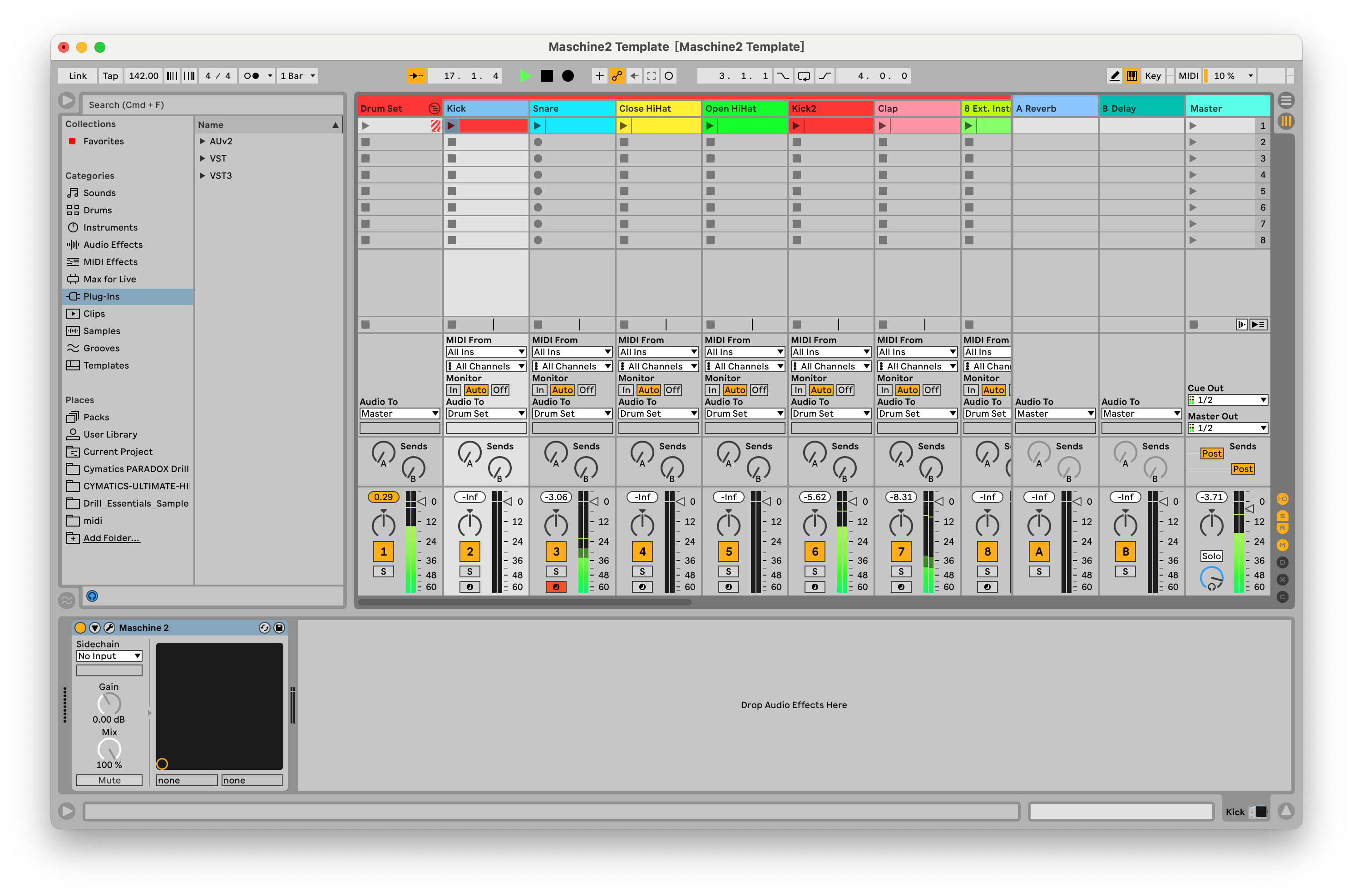Set Kick monitor to Off
Image resolution: width=1353 pixels, height=896 pixels.
(500, 390)
